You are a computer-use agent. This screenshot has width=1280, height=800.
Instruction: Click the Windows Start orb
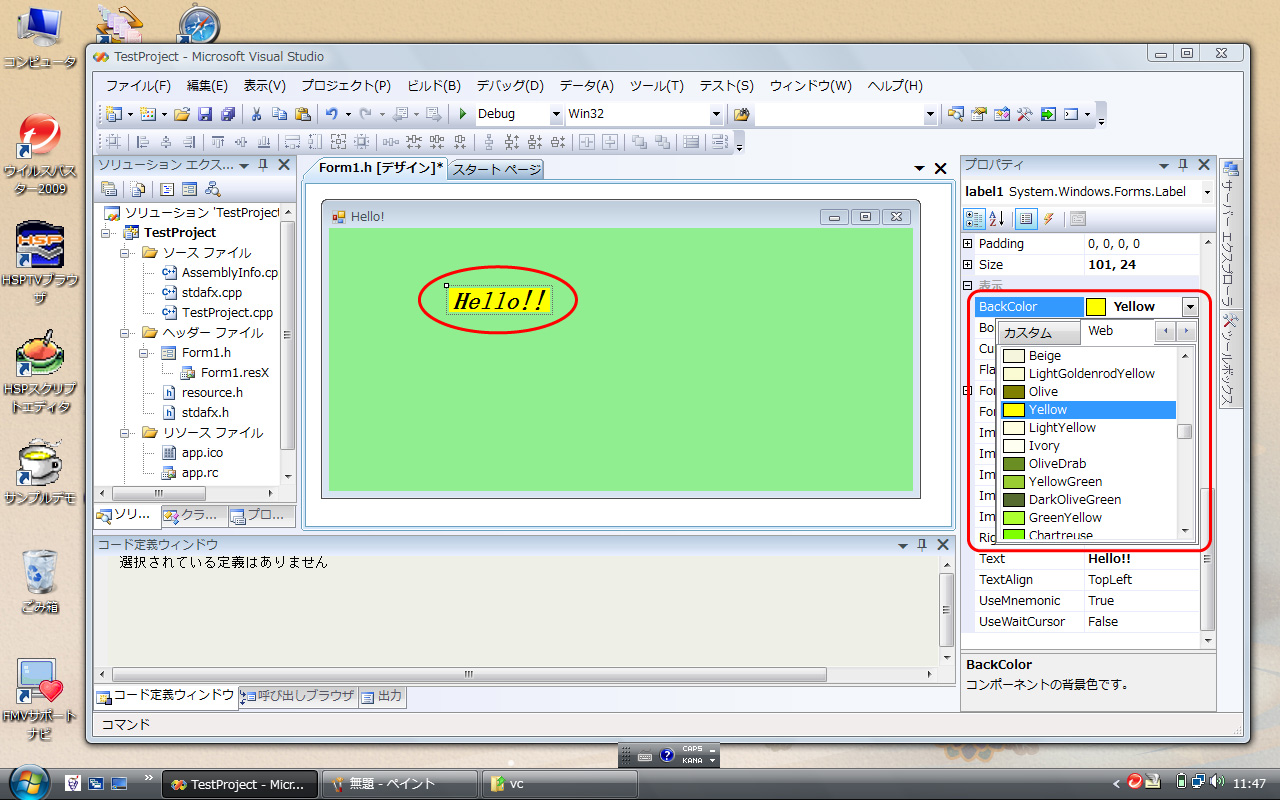click(x=29, y=781)
